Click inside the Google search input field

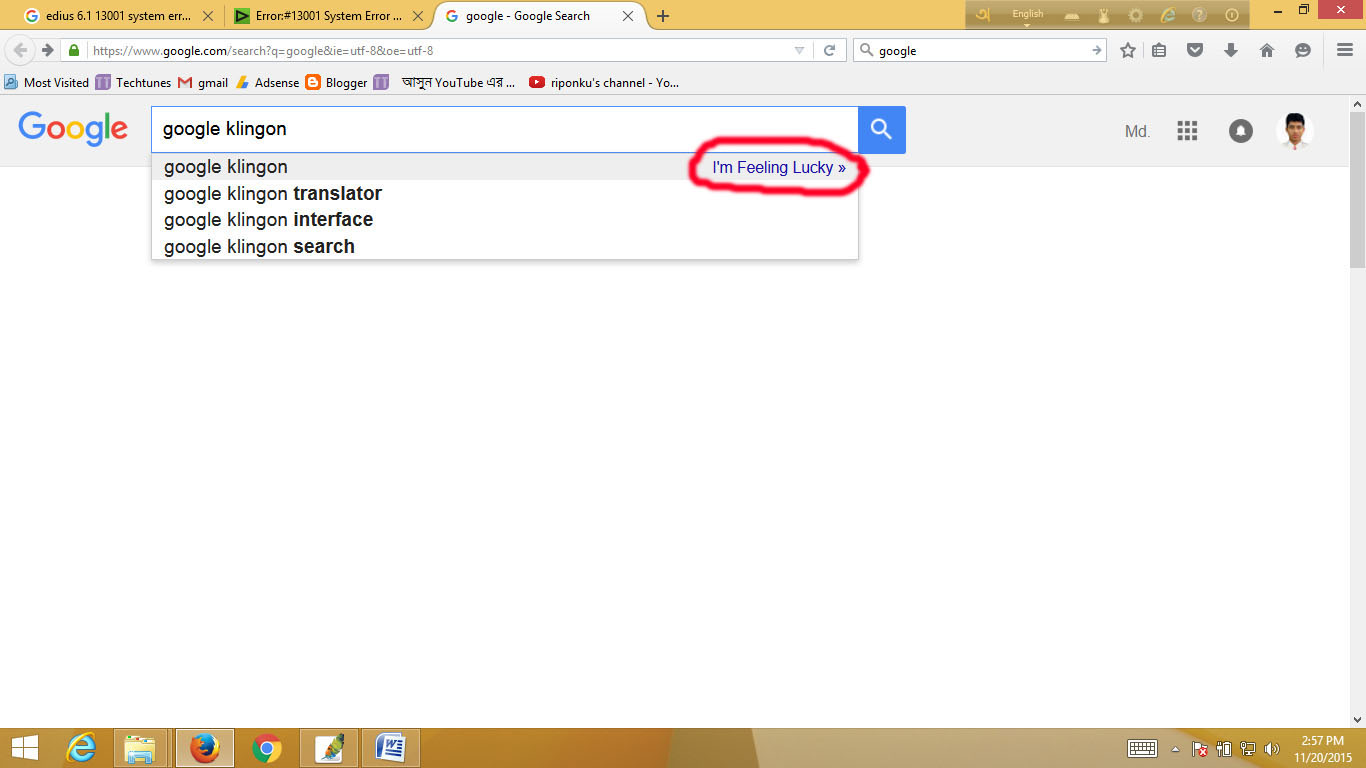point(505,130)
